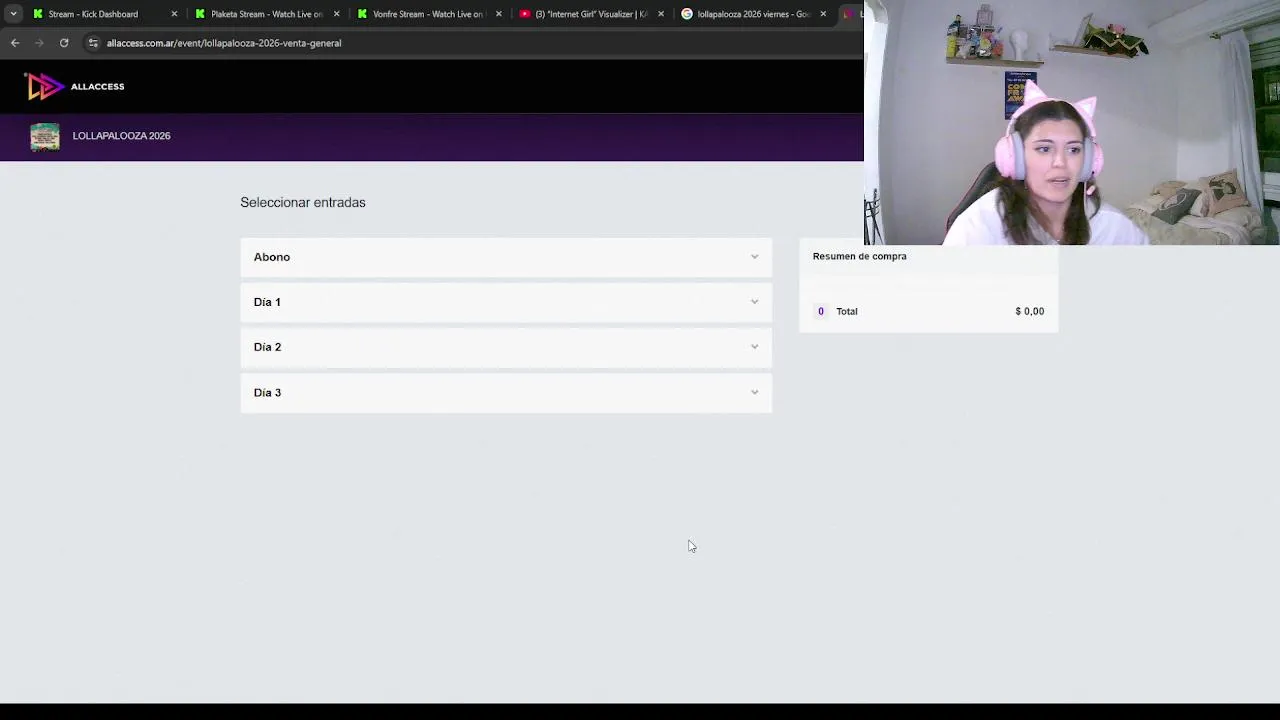Click the YouTube favicon on the Visualizer tab

pos(525,14)
